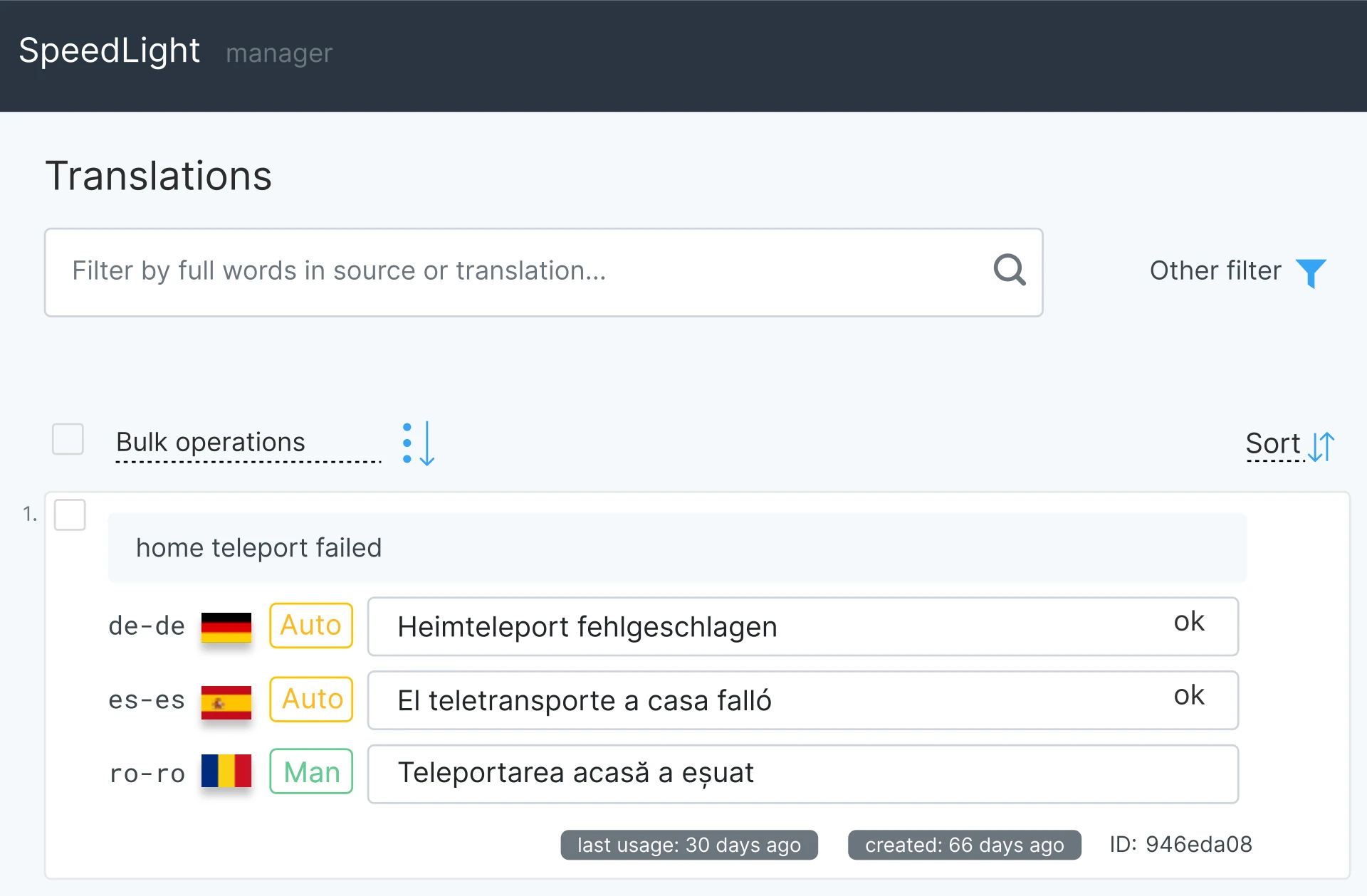Check the select-all checkbox in the header
This screenshot has height=896, width=1367.
68,440
